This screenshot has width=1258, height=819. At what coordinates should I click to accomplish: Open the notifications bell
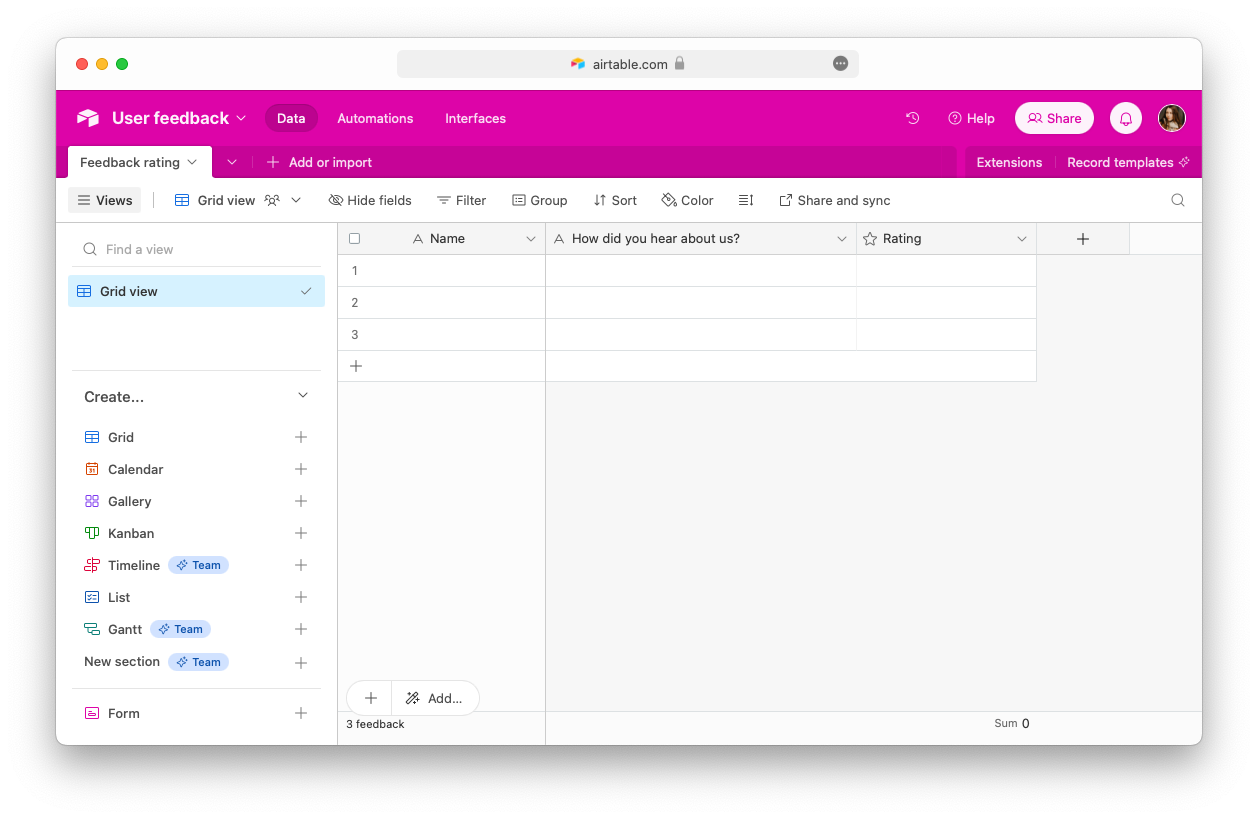pyautogui.click(x=1126, y=118)
